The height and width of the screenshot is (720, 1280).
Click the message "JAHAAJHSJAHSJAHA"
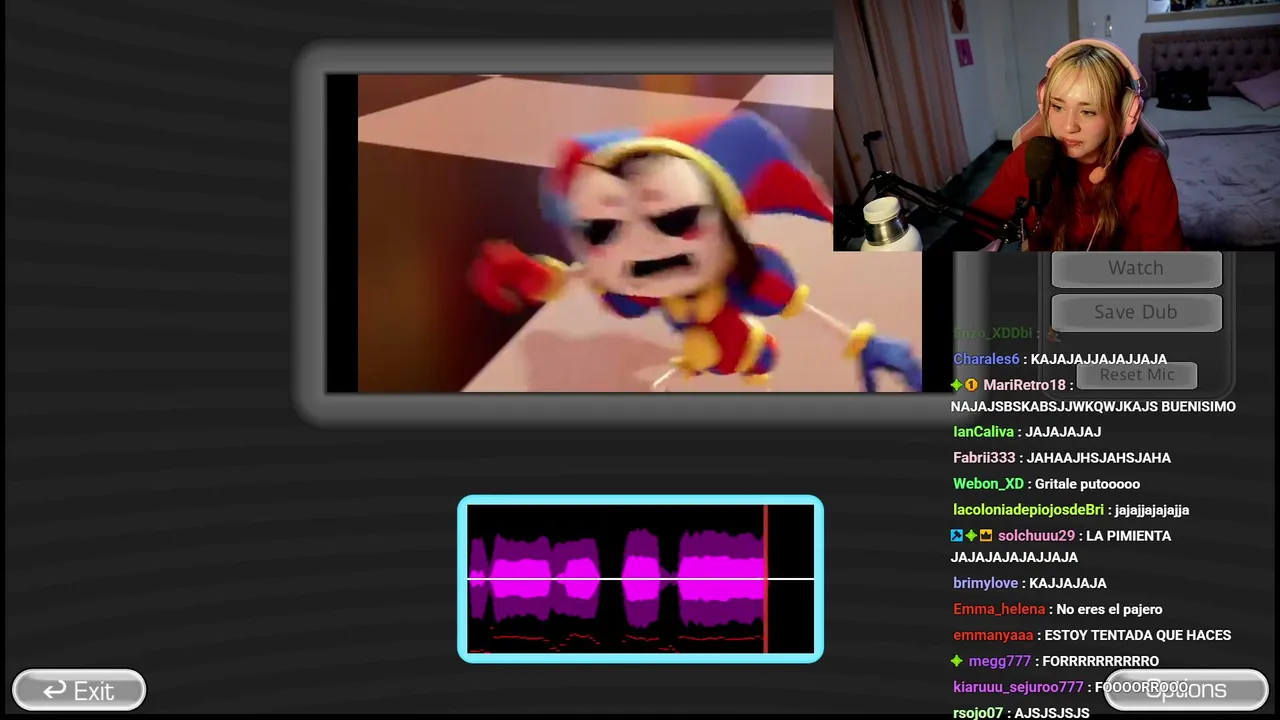(x=1099, y=458)
